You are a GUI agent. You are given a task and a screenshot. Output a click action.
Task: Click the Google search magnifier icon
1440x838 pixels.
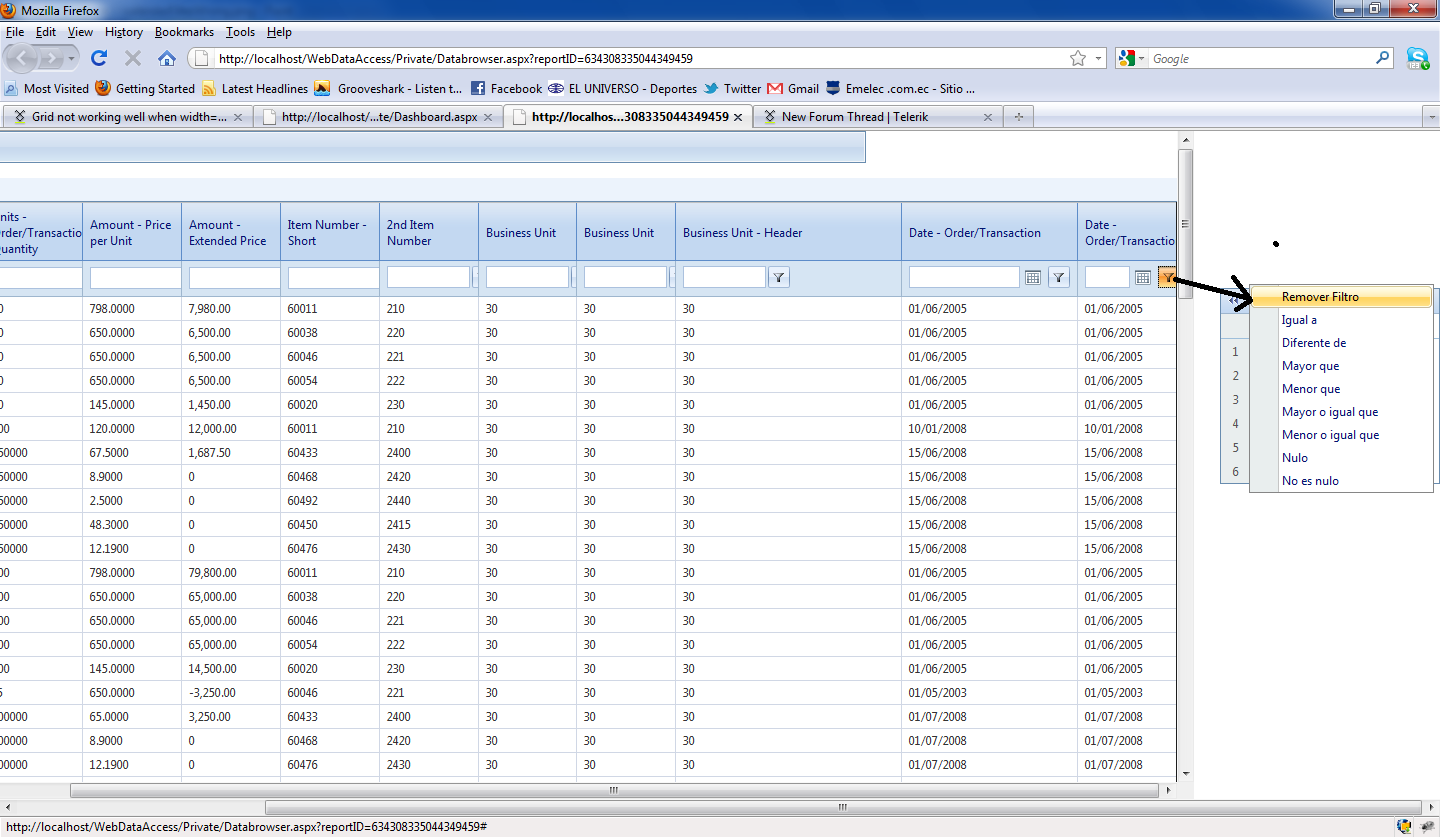pyautogui.click(x=1383, y=58)
